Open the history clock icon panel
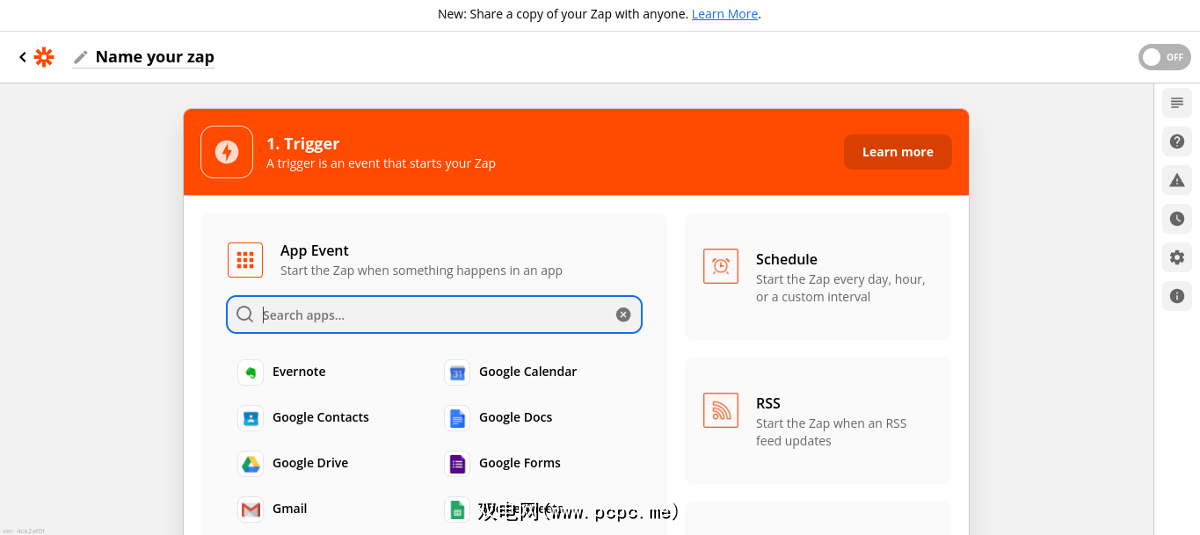 [1177, 219]
